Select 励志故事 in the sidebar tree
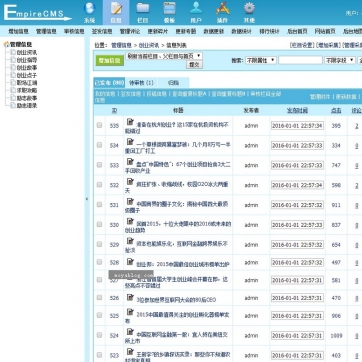Screen dimensions: 362x362 pos(27,98)
